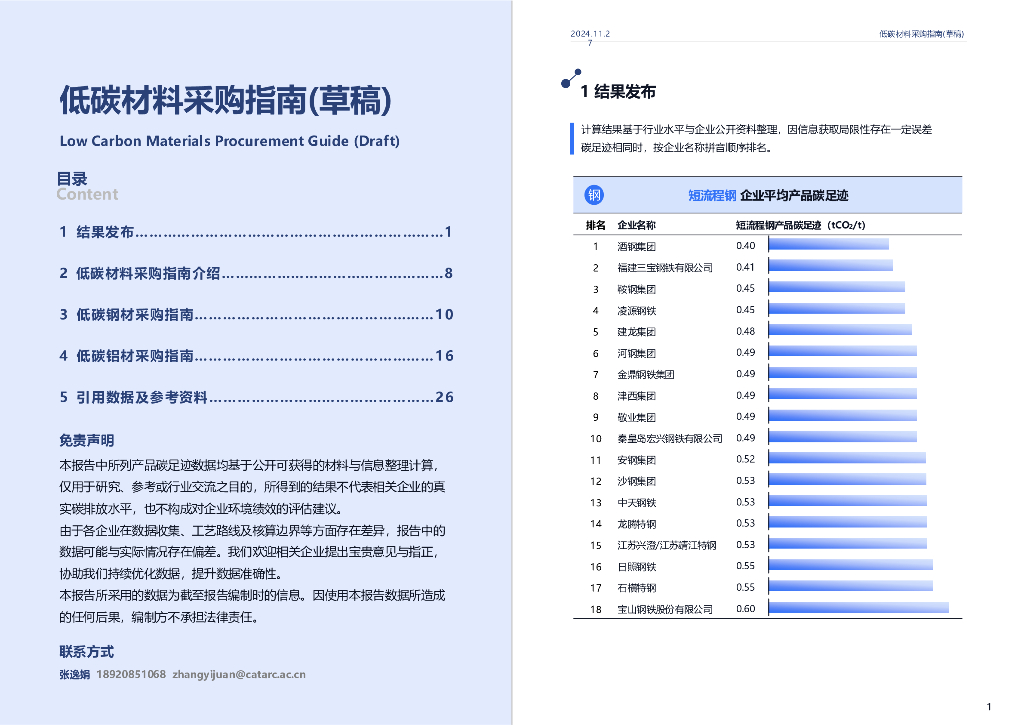Click the blue 钢 circle icon

pyautogui.click(x=594, y=195)
